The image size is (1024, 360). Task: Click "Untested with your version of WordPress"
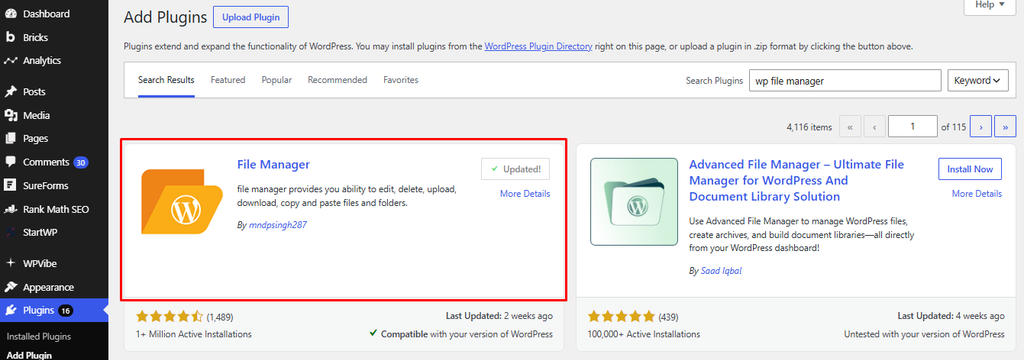(x=924, y=334)
